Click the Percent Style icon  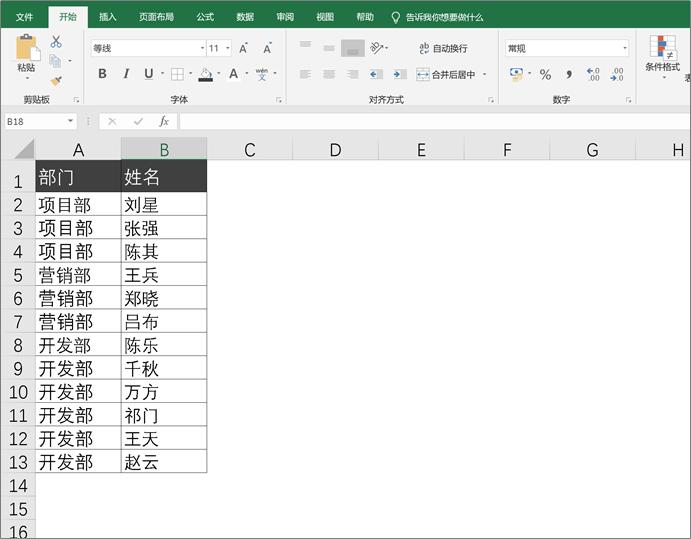pos(545,74)
